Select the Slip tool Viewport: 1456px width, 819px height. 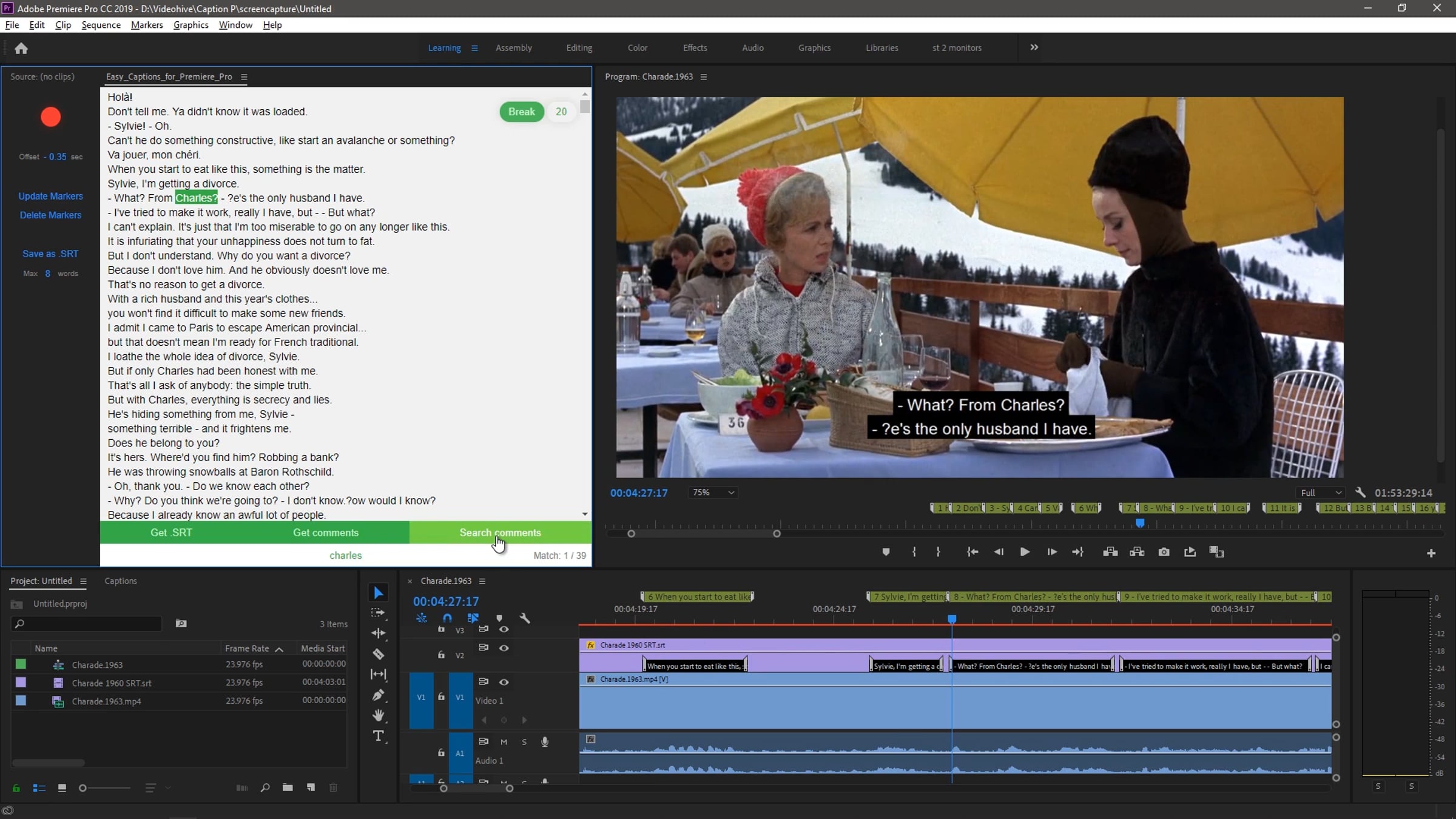(x=379, y=675)
